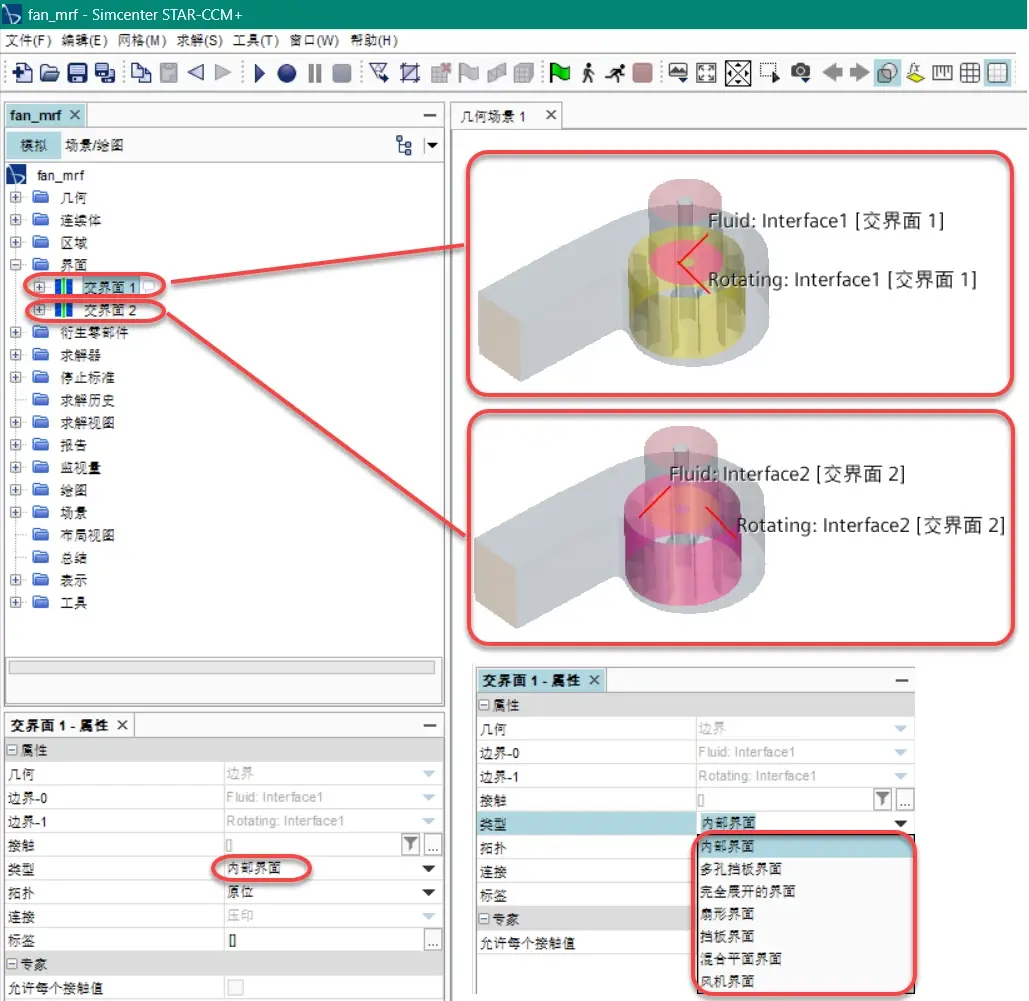Click the Initialize Solution play arrow icon
1029x1001 pixels.
[x=259, y=72]
